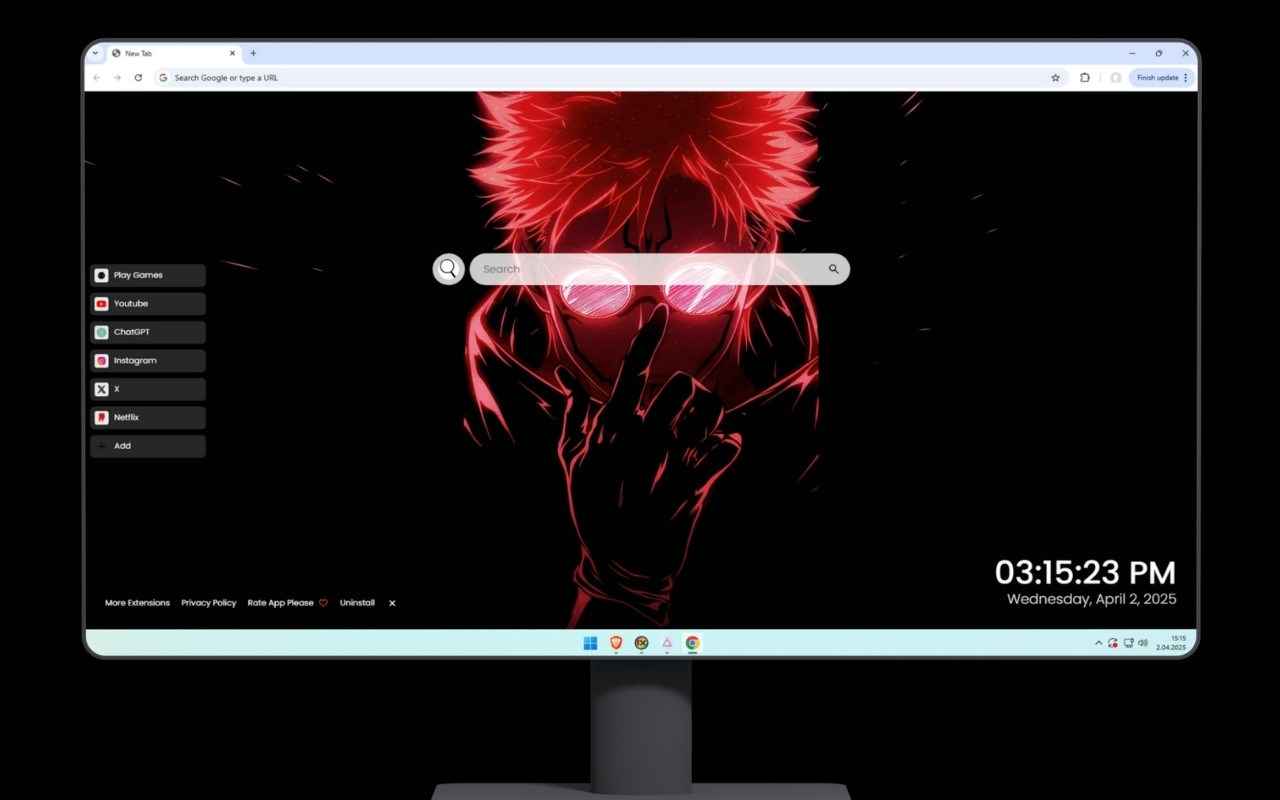Screen dimensions: 1280x800
Task: Add a new shortcut with Add button
Action: pos(148,446)
